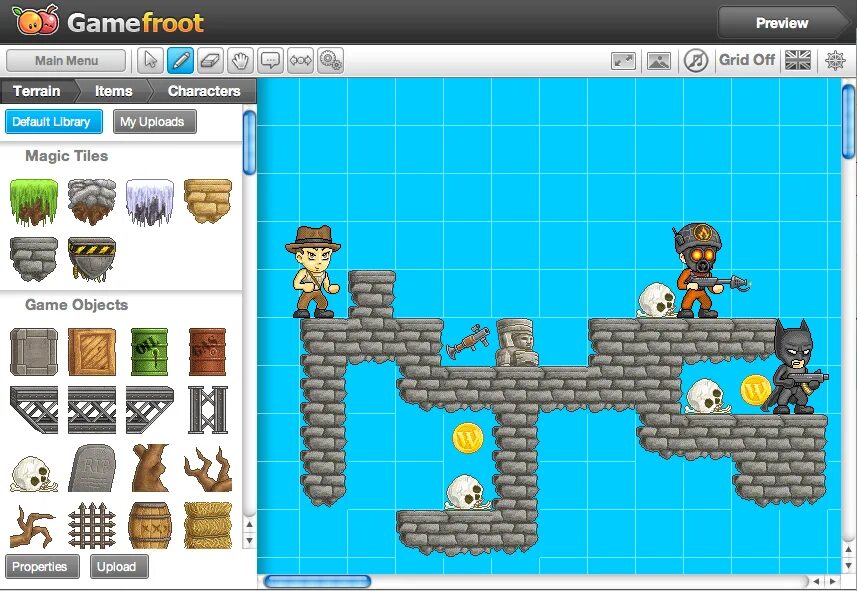The height and width of the screenshot is (591, 857).
Task: Pick the grey stone brick magic tile
Action: [34, 259]
